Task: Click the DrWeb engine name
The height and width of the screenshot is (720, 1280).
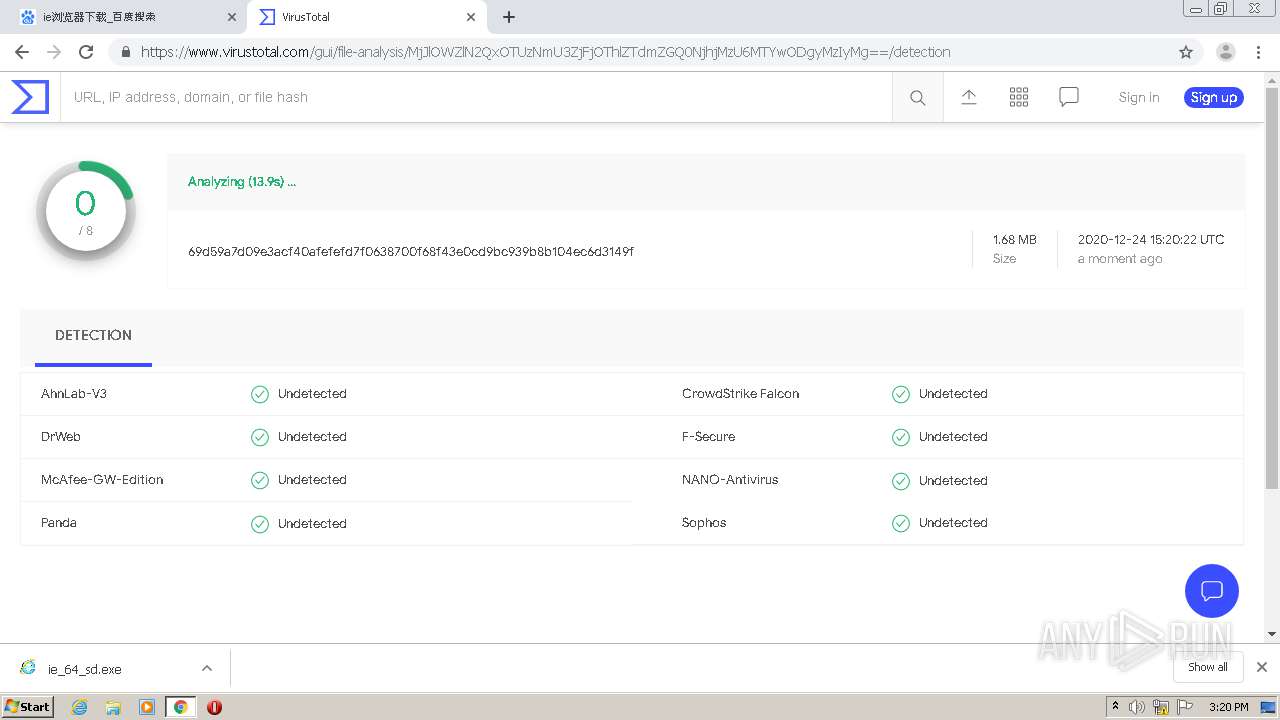Action: (x=61, y=437)
